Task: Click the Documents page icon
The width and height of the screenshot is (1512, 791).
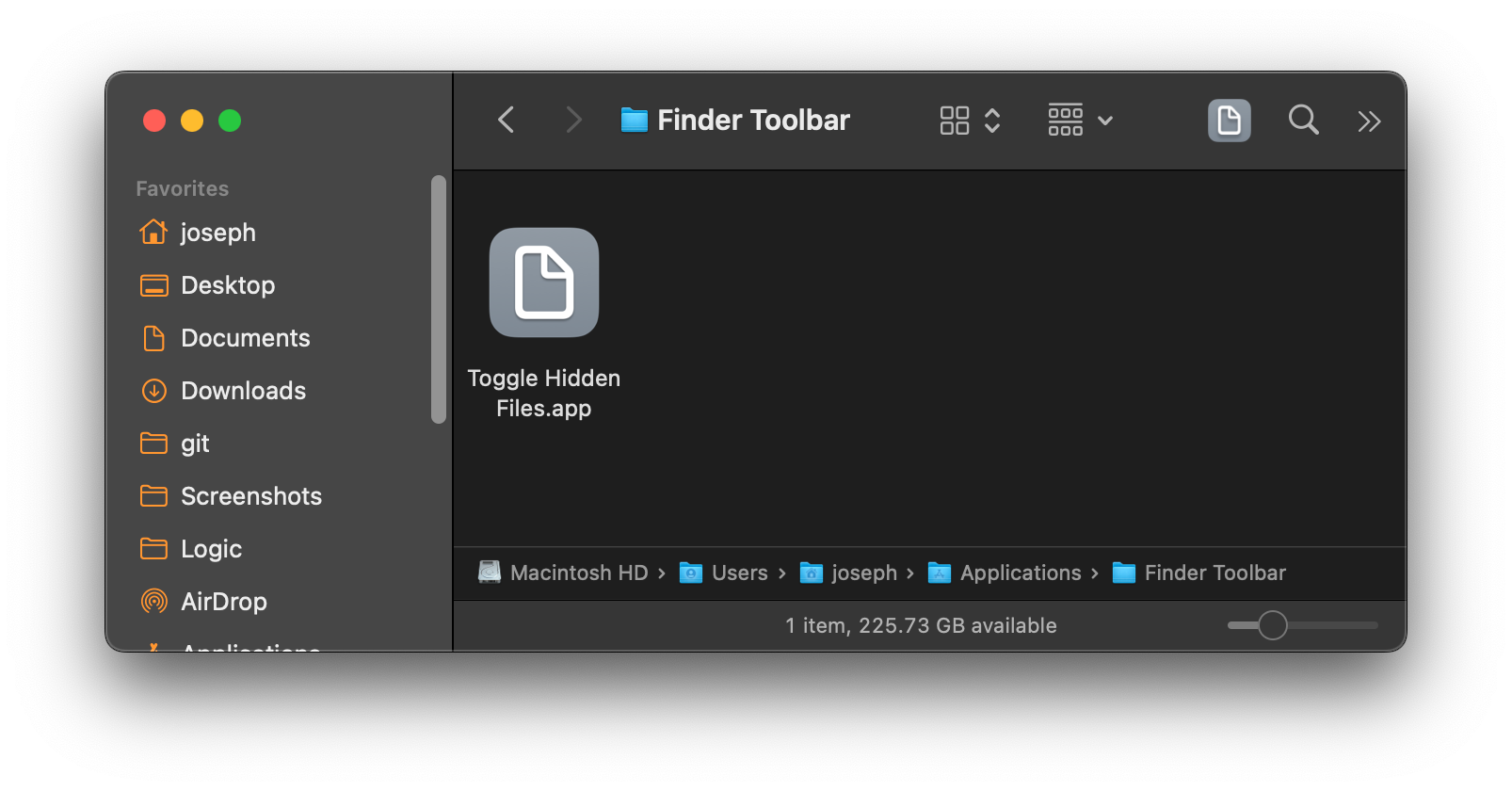Action: click(x=153, y=338)
